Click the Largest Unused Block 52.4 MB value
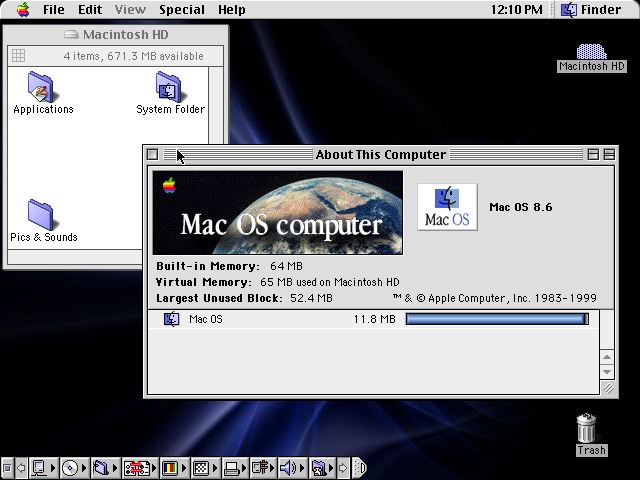The width and height of the screenshot is (640, 480). 311,298
